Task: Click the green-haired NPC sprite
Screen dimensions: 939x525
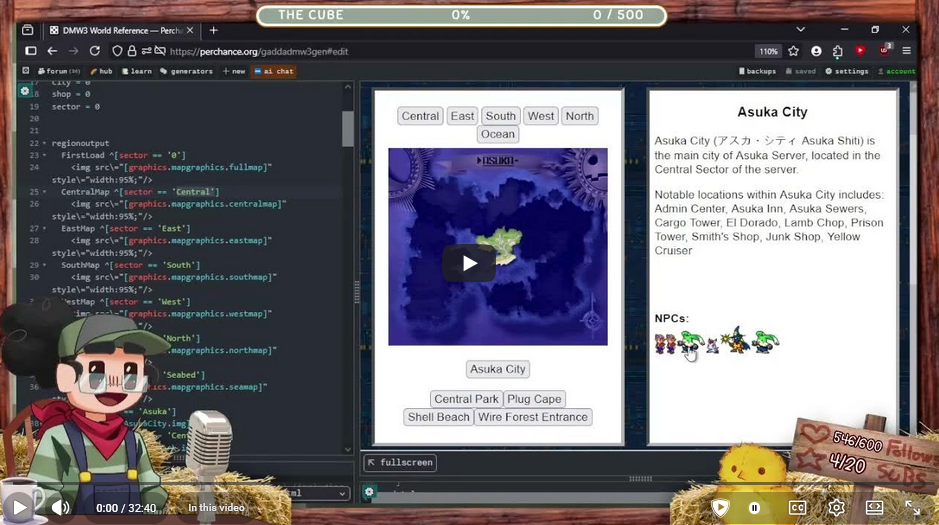Action: [x=689, y=342]
